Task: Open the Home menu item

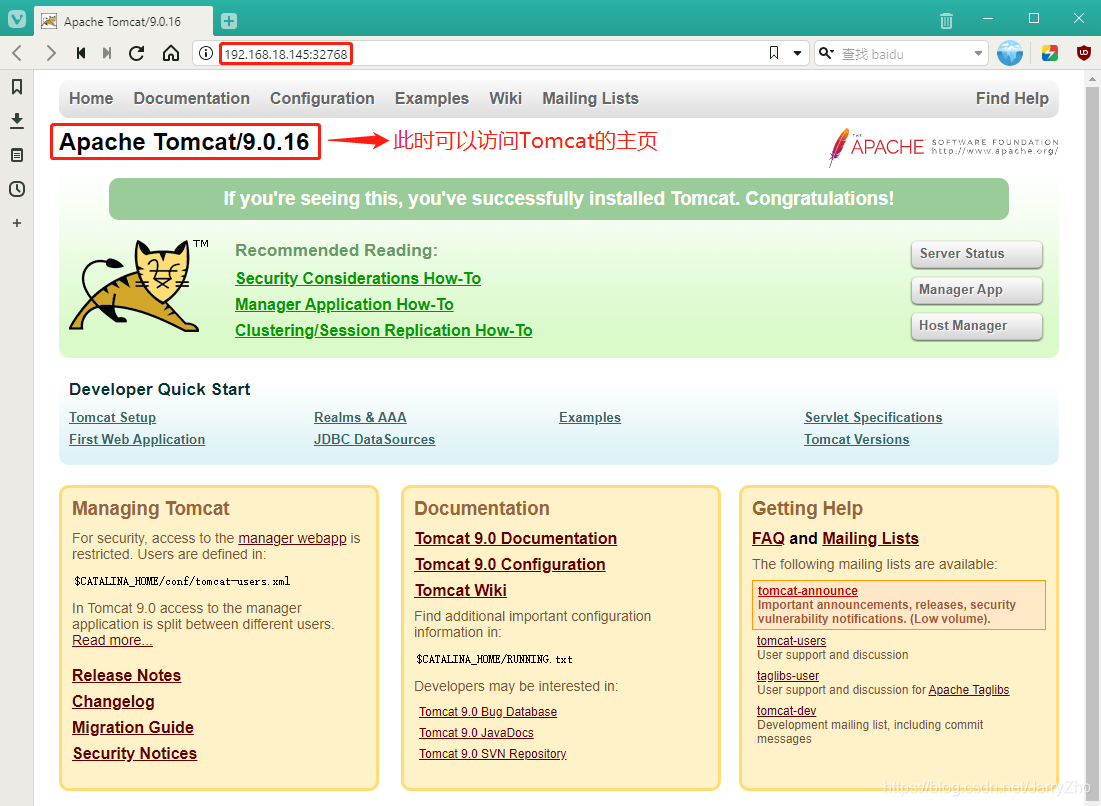Action: (x=91, y=98)
